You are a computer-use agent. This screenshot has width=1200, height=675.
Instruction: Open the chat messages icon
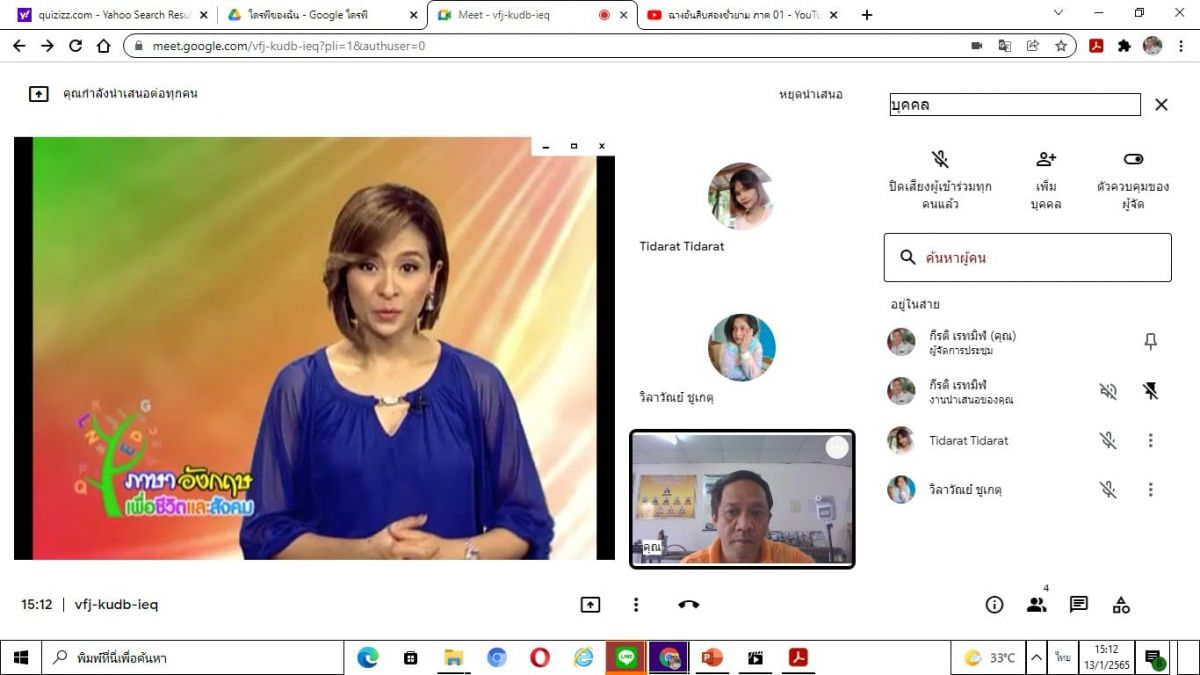click(x=1078, y=605)
